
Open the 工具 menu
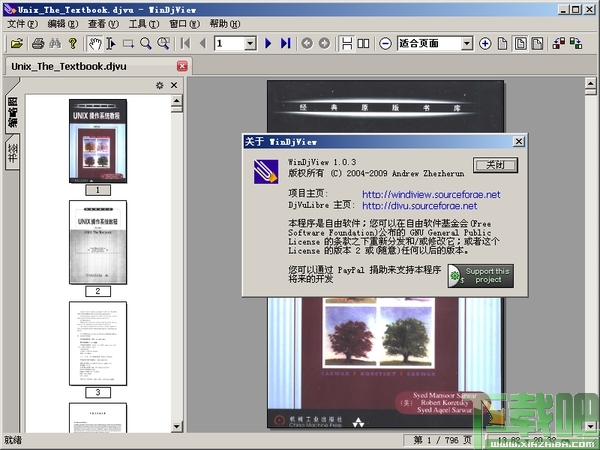[x=144, y=24]
